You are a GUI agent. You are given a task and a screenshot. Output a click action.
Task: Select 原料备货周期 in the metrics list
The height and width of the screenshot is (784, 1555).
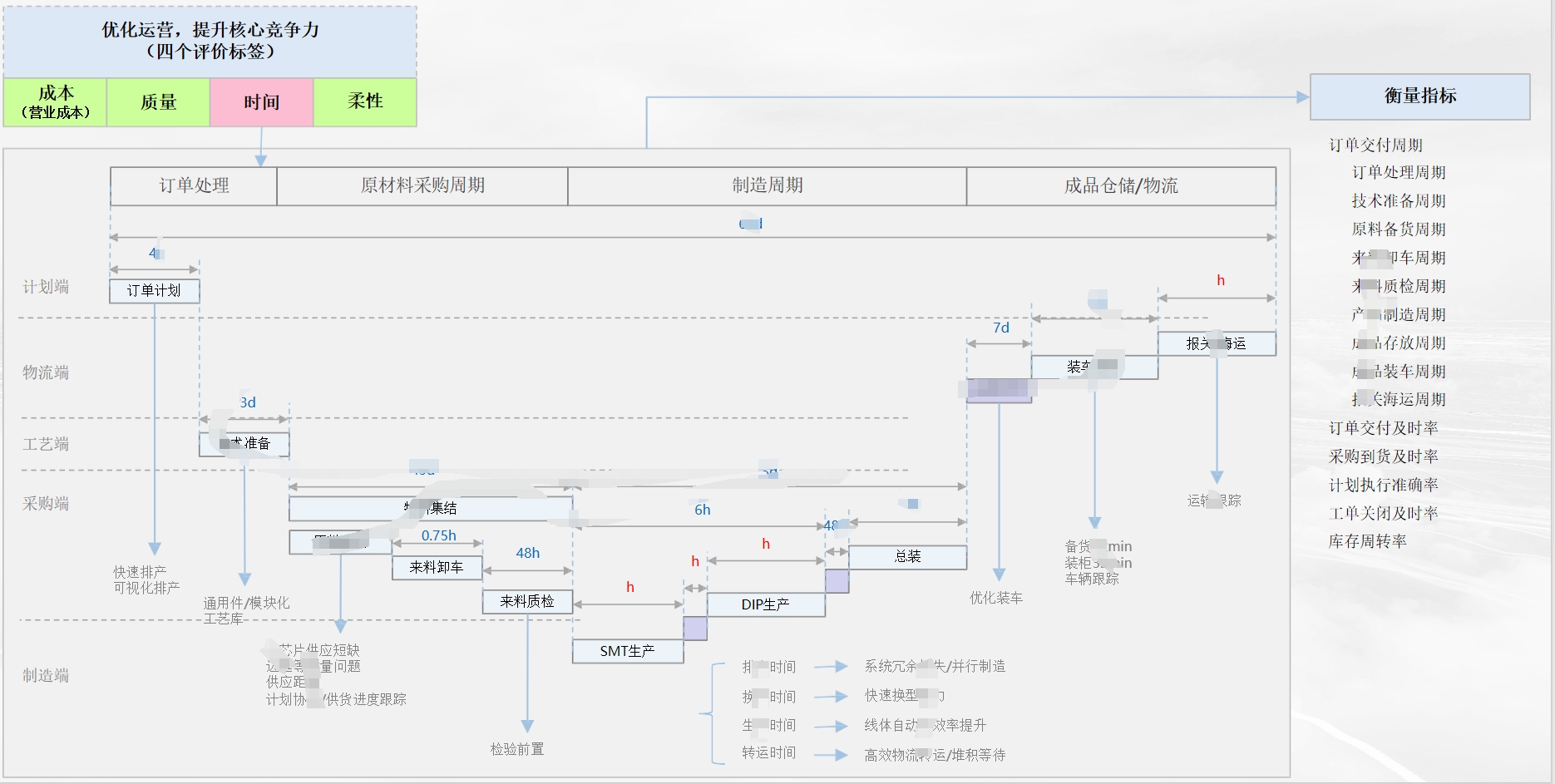point(1399,229)
